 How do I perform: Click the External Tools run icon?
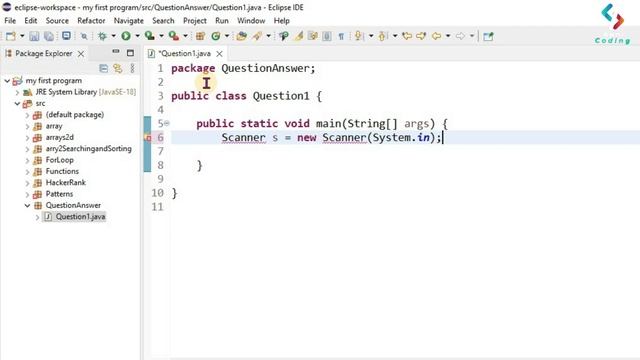(x=173, y=36)
